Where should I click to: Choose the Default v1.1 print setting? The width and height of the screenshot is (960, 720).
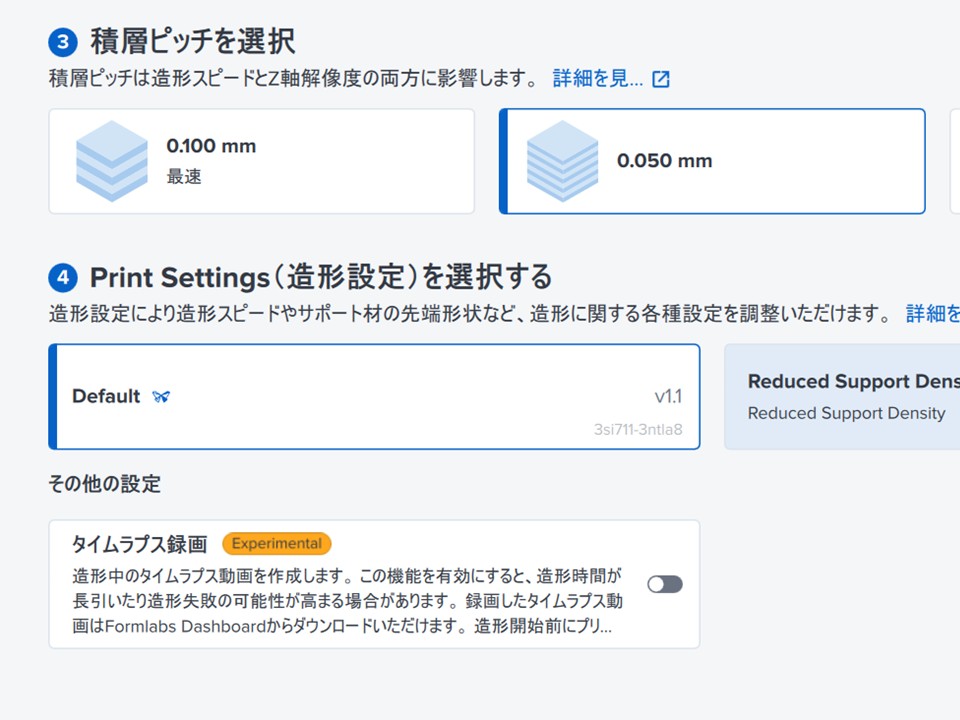click(x=374, y=397)
